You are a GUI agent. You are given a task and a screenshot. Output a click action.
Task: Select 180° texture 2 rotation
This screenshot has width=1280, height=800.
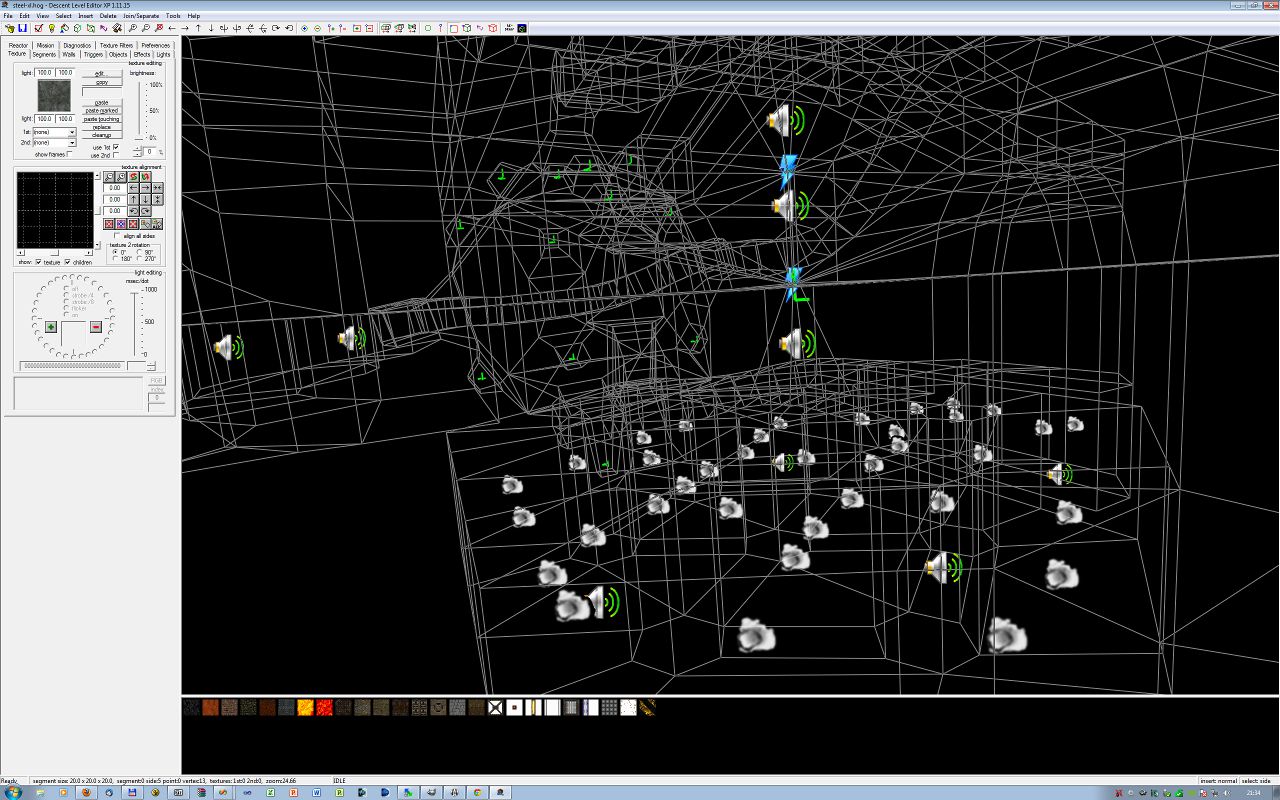[x=114, y=259]
